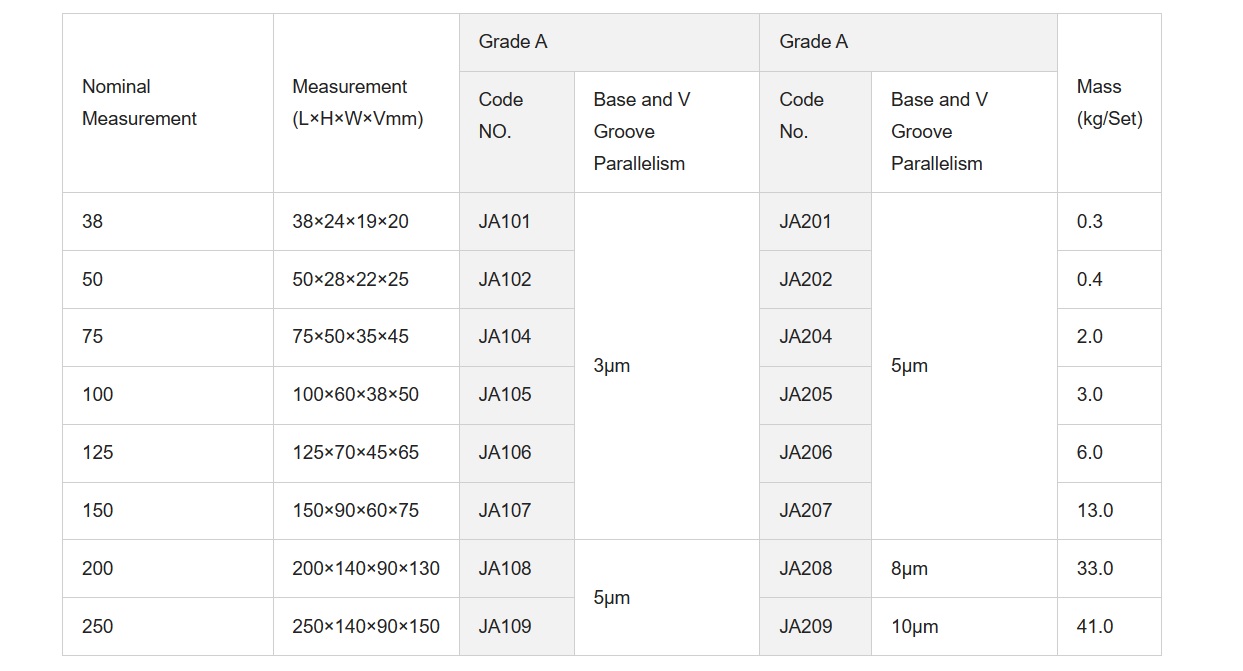Select the Code NO. header cell
Image resolution: width=1243 pixels, height=671 pixels.
516,132
